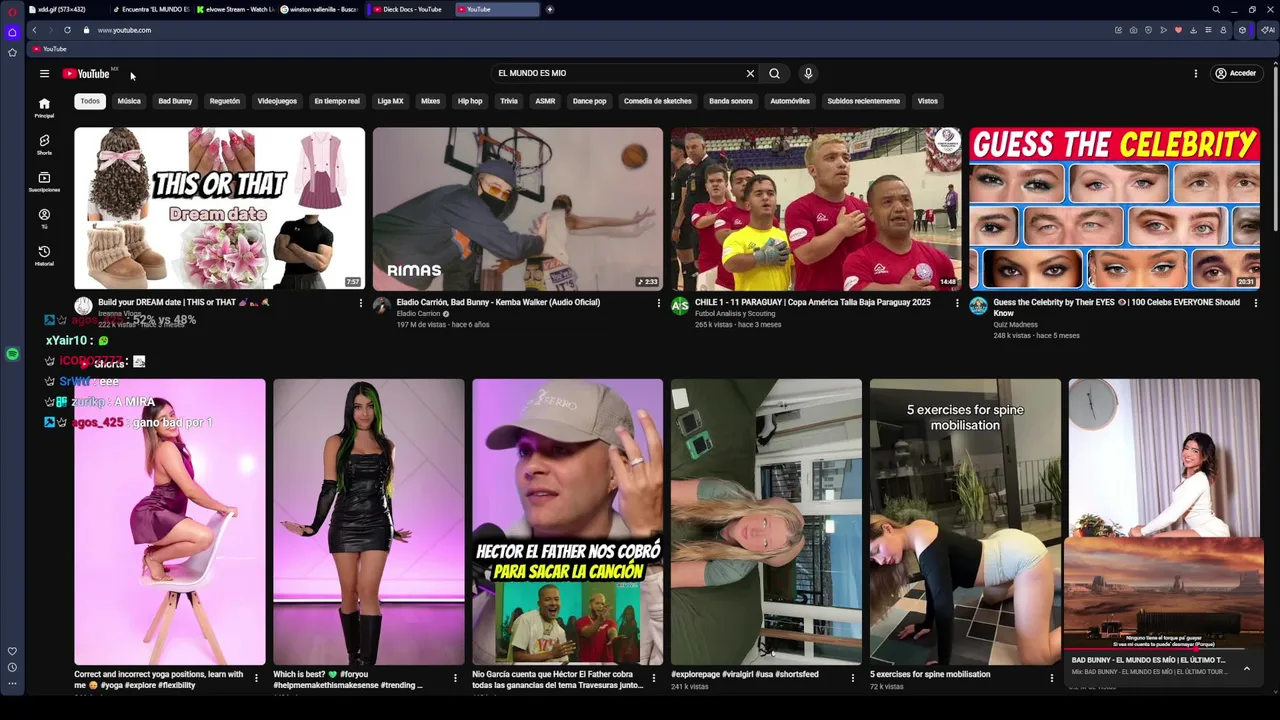The width and height of the screenshot is (1280, 720).
Task: Open Historial in the YouTube sidebar
Action: coord(44,256)
